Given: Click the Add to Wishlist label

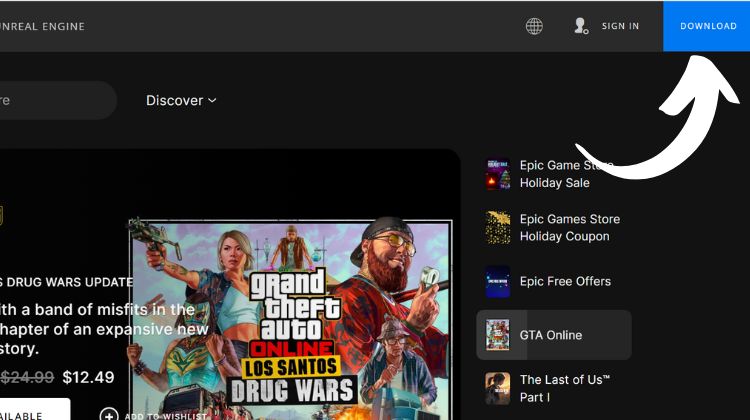Looking at the screenshot, I should (165, 416).
